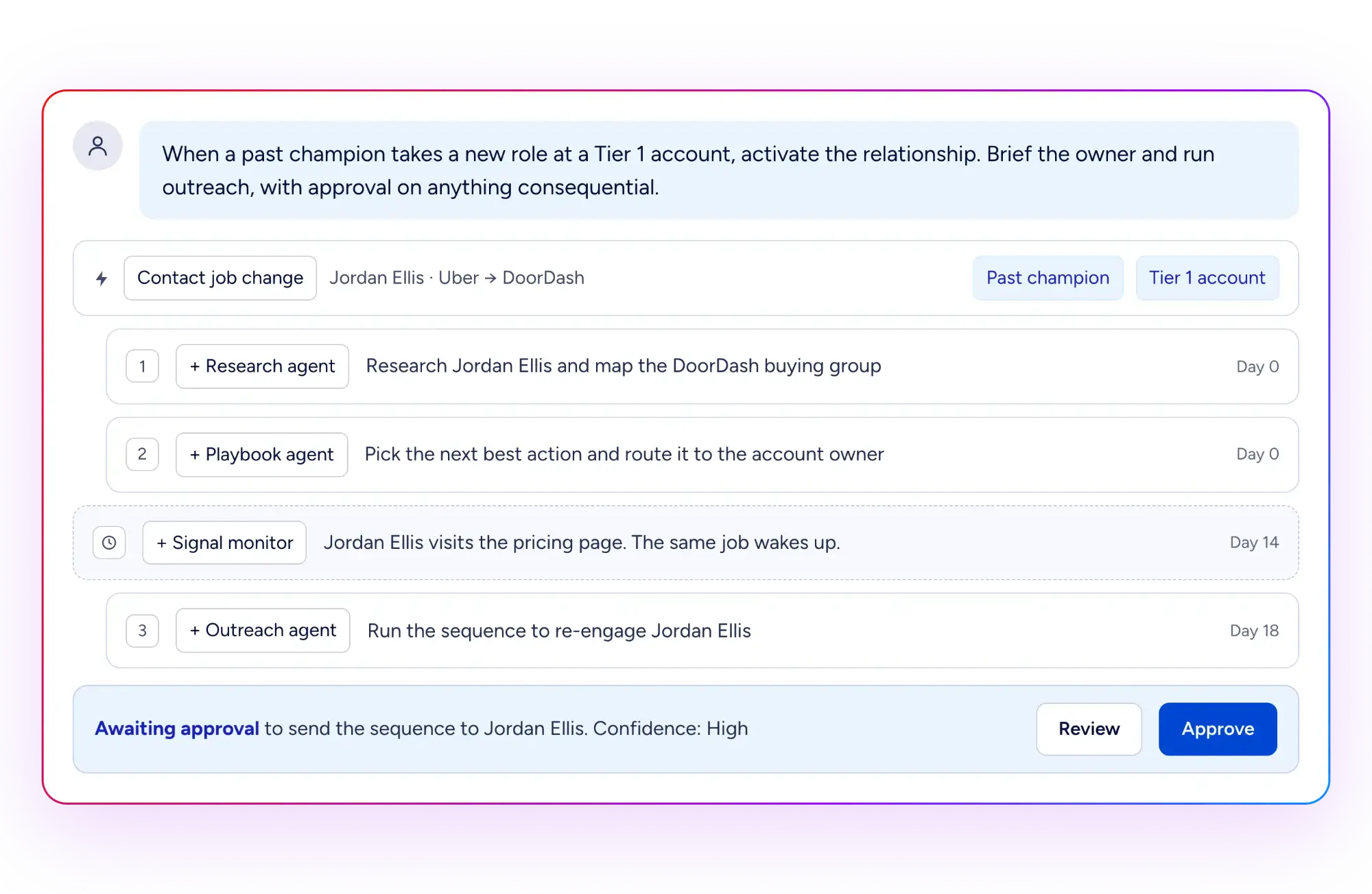
Task: Click the lightning bolt trigger icon
Action: (x=102, y=279)
